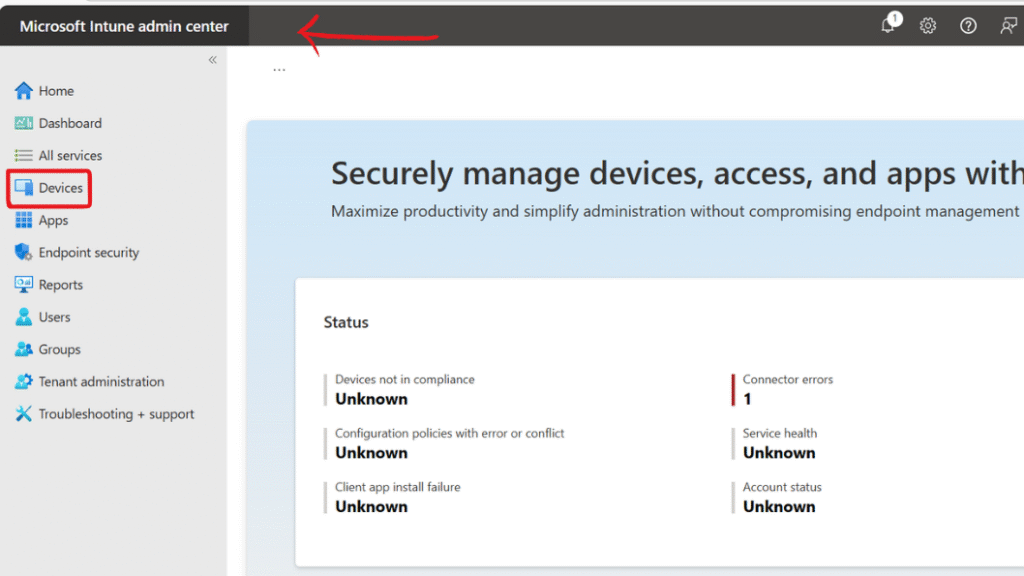View Account status entry
This screenshot has width=1024, height=576.
782,487
